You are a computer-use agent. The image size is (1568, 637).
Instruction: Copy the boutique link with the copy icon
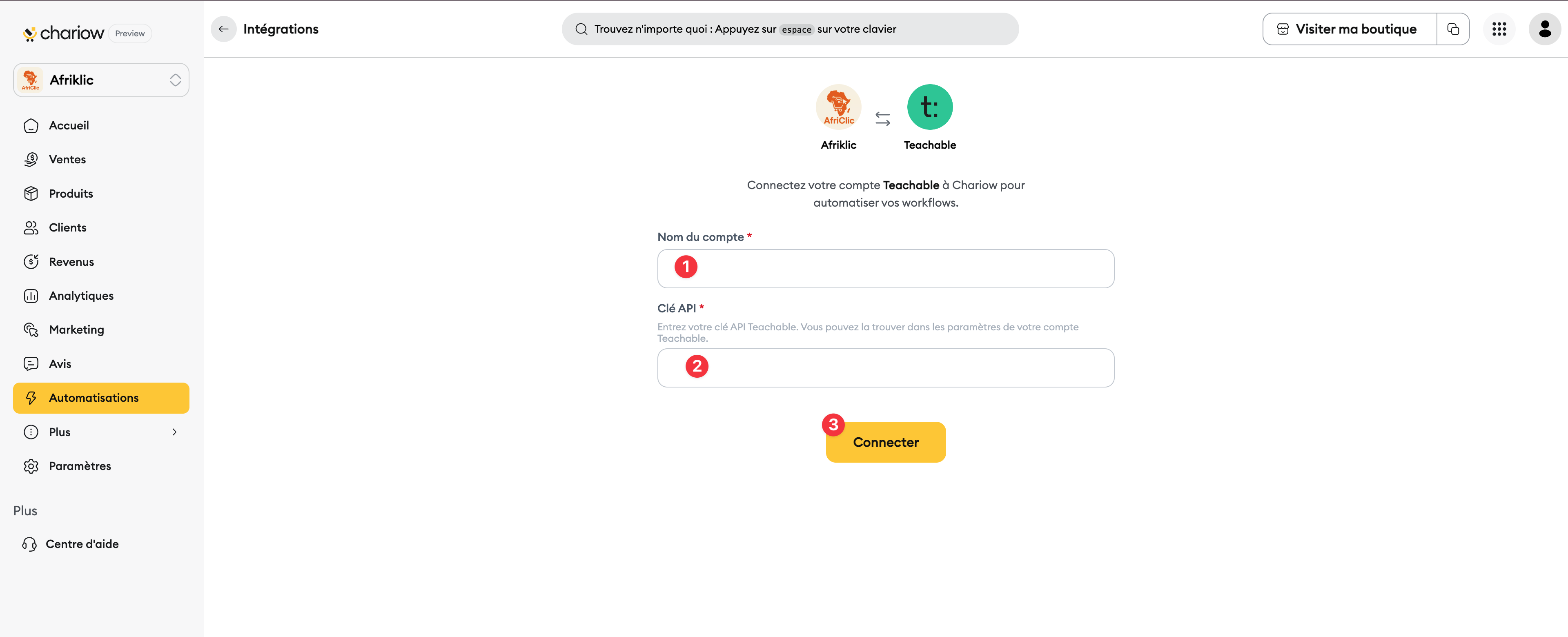pos(1453,29)
